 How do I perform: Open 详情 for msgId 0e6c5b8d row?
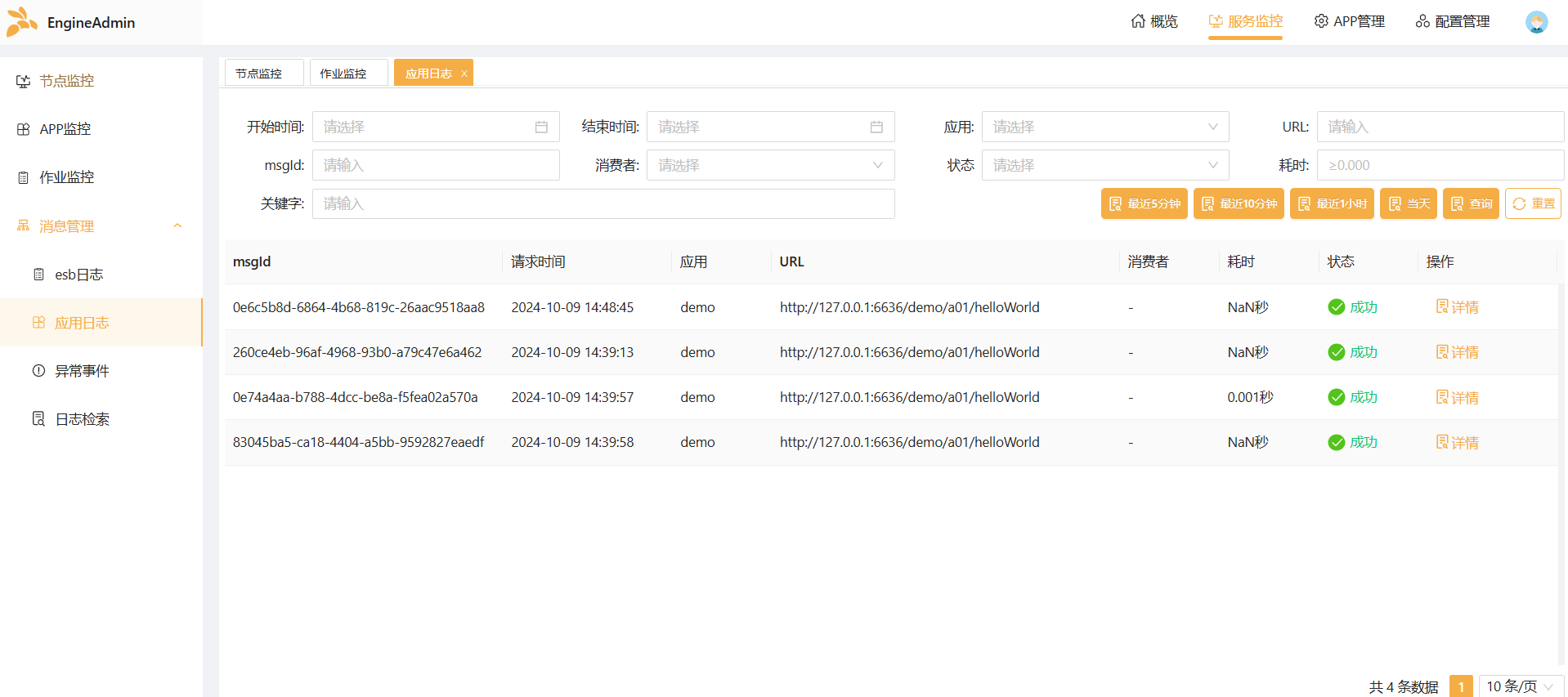1457,307
